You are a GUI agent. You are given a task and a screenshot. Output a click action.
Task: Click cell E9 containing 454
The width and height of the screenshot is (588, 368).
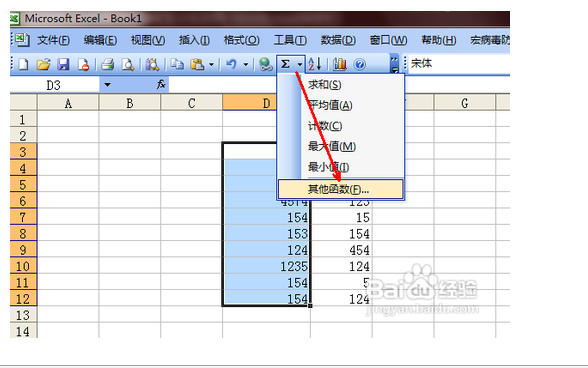(341, 250)
